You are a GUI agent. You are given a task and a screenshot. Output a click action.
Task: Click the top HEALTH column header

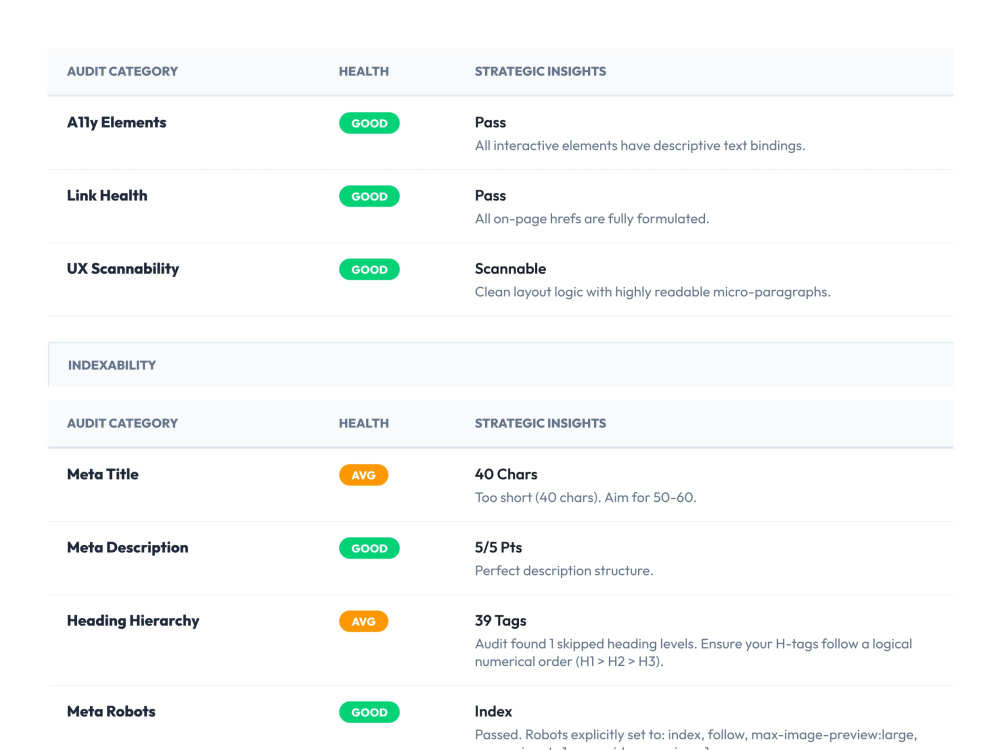[364, 71]
